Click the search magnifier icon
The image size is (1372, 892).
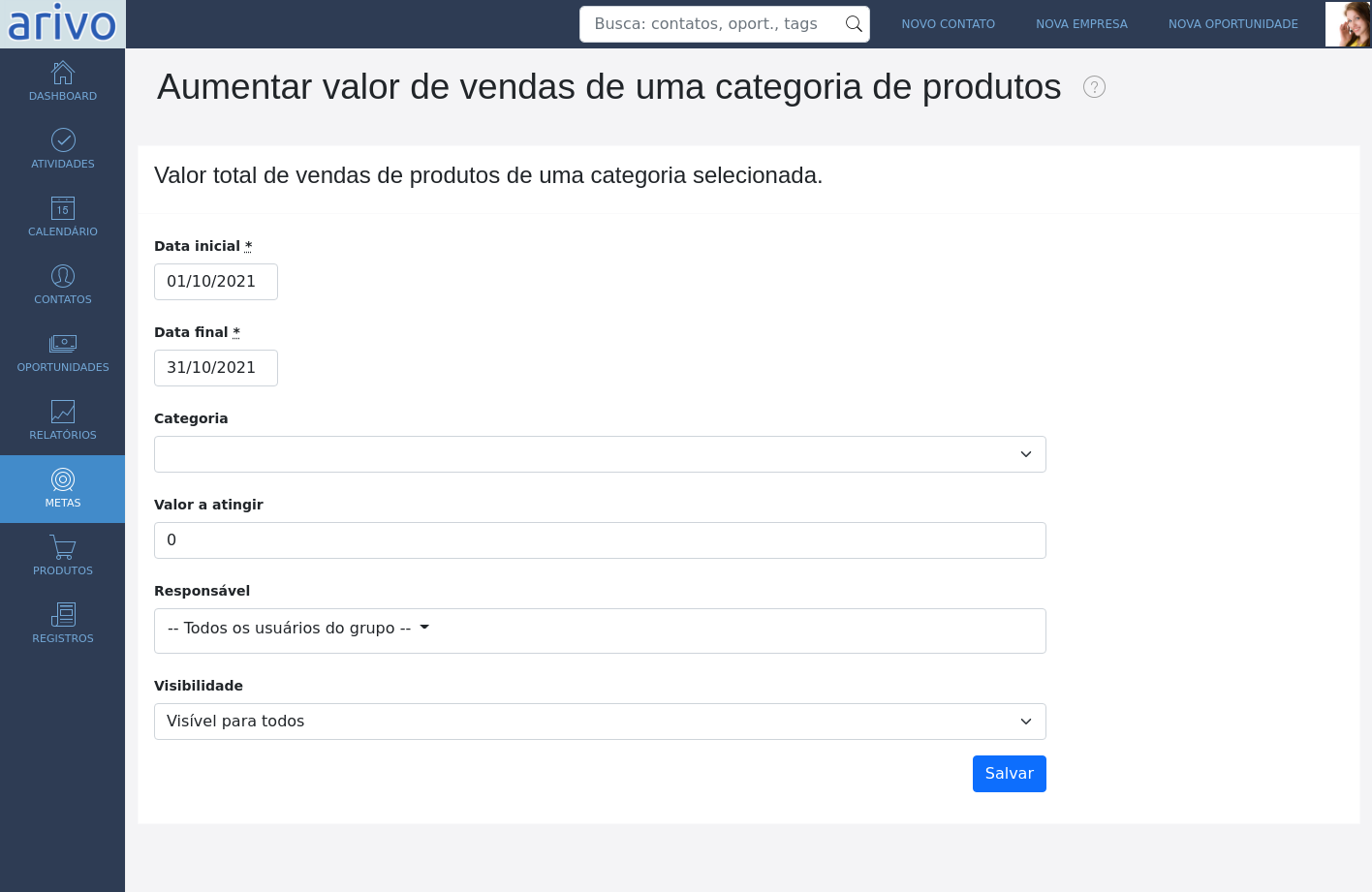point(854,24)
